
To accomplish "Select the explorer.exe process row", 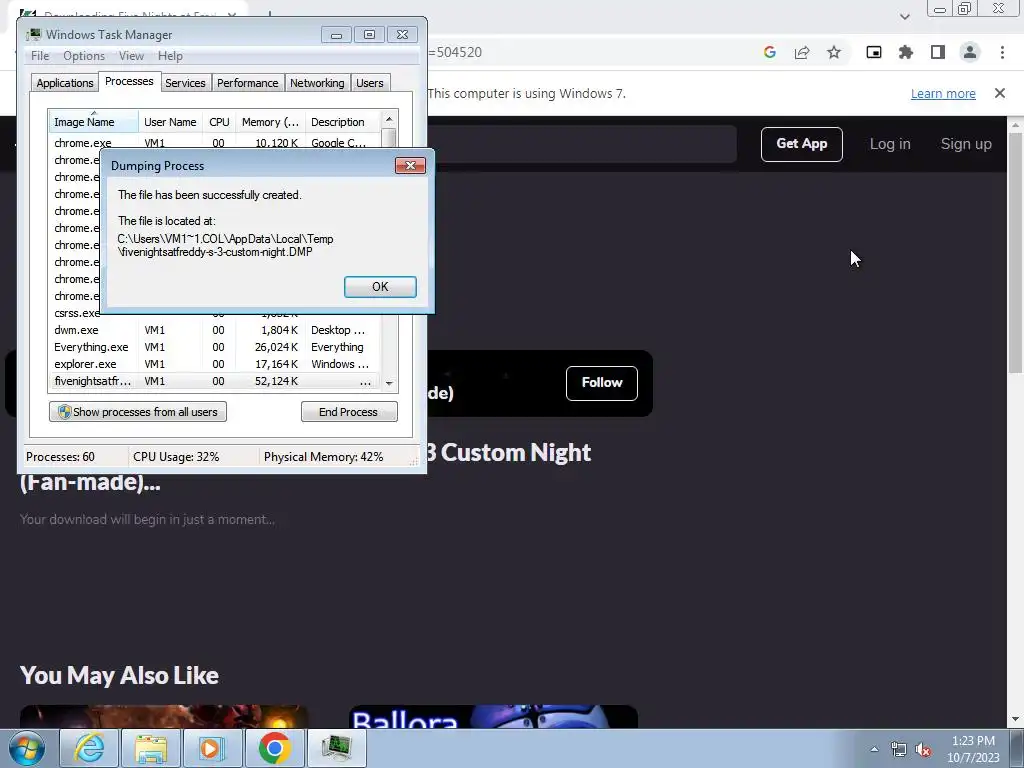I will [x=214, y=364].
